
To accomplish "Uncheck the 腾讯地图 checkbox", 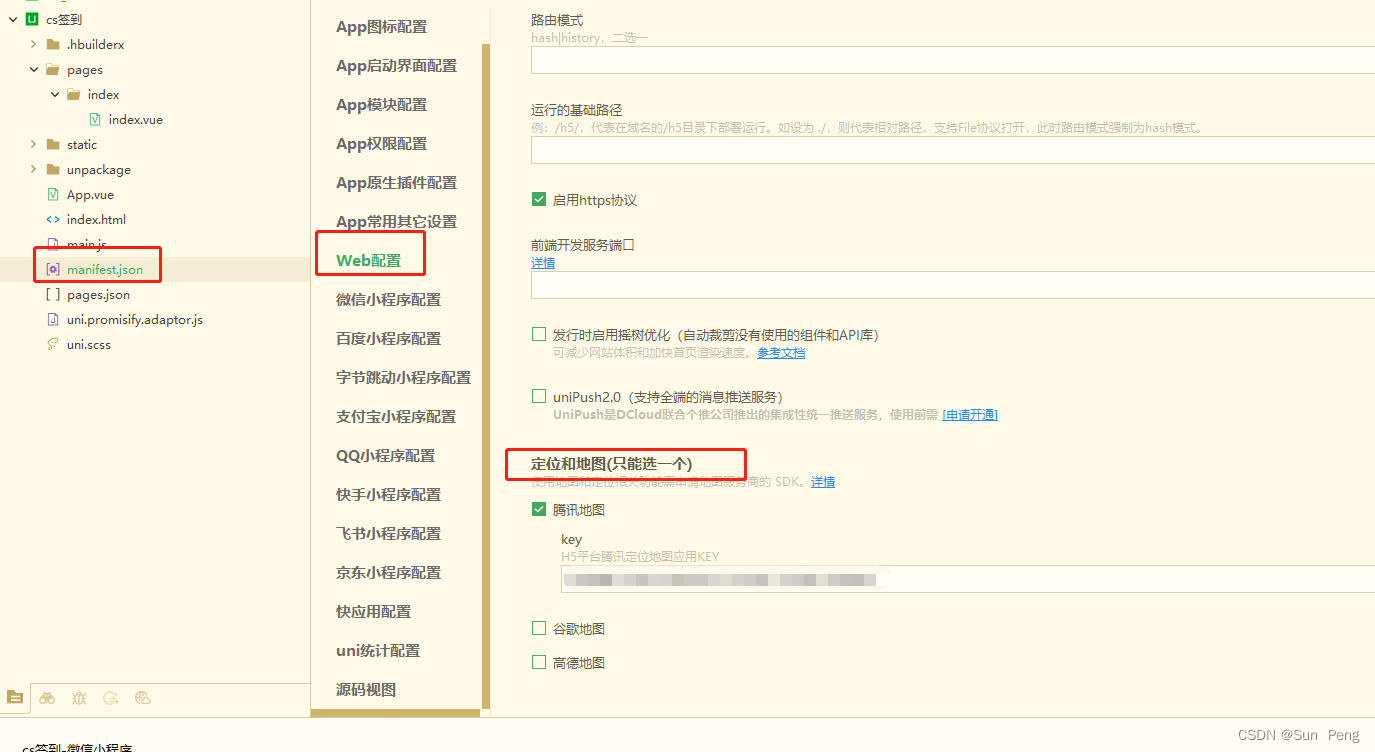I will (x=539, y=509).
